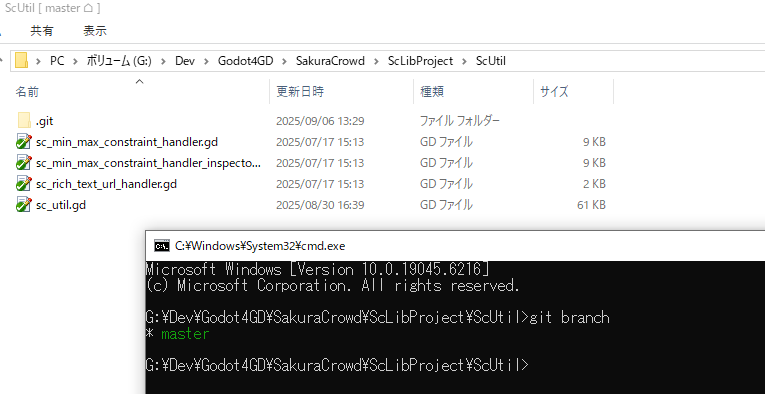The height and width of the screenshot is (394, 765).
Task: Click icon of sc_min_max_constraint_handler_inspecto... file
Action: pos(24,162)
